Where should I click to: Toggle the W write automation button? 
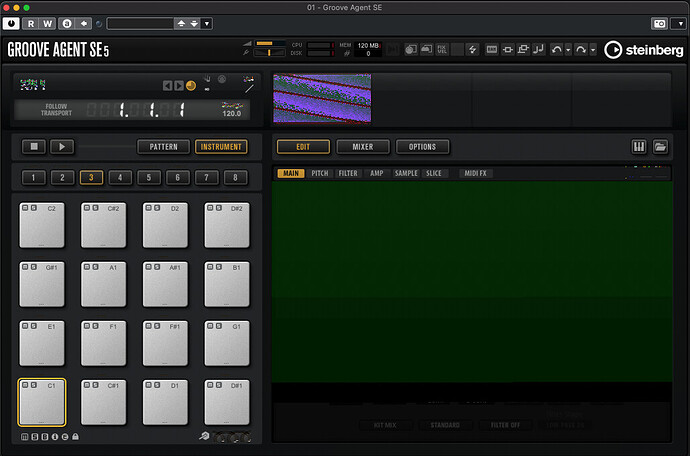[48, 23]
